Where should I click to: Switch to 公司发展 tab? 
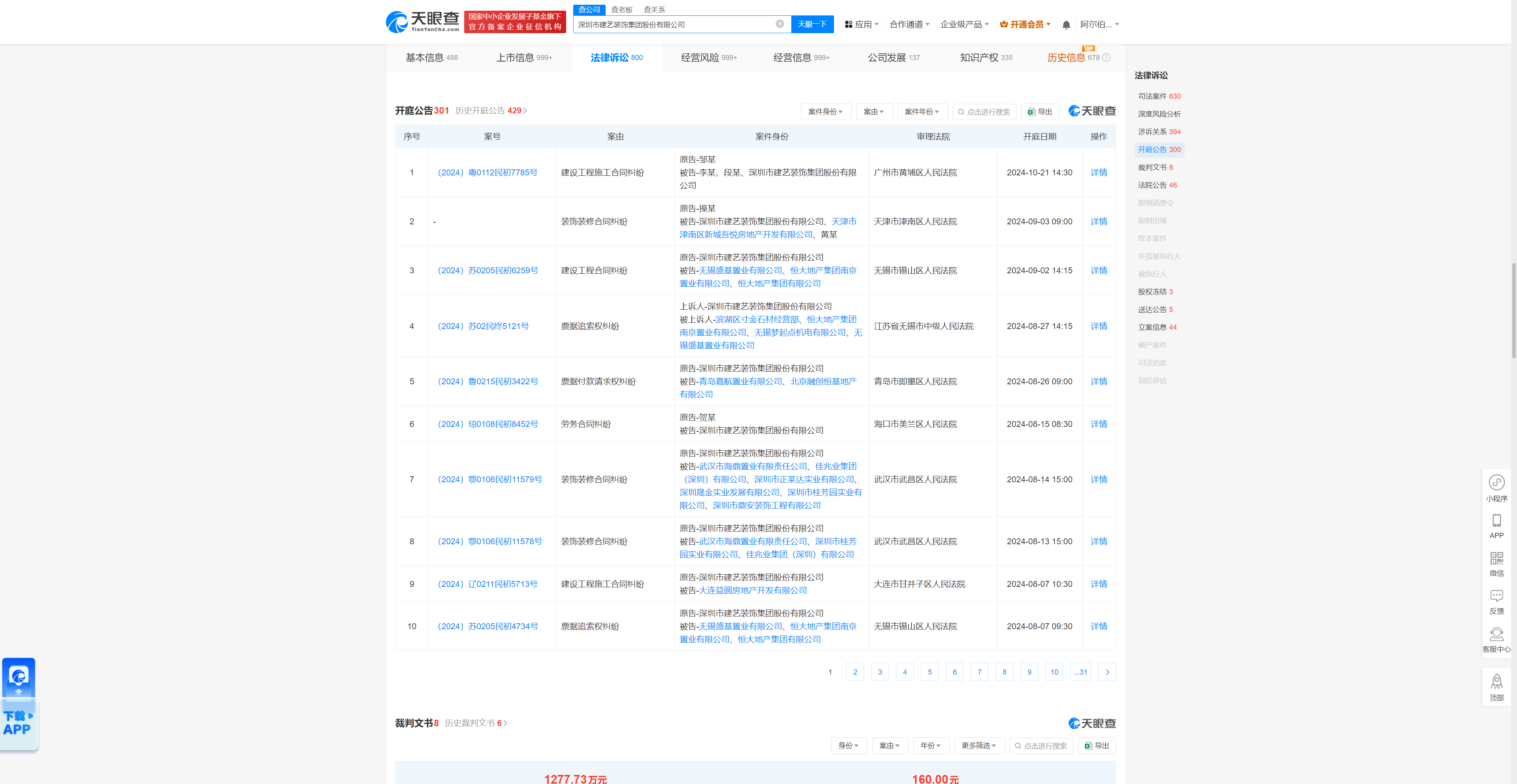894,58
